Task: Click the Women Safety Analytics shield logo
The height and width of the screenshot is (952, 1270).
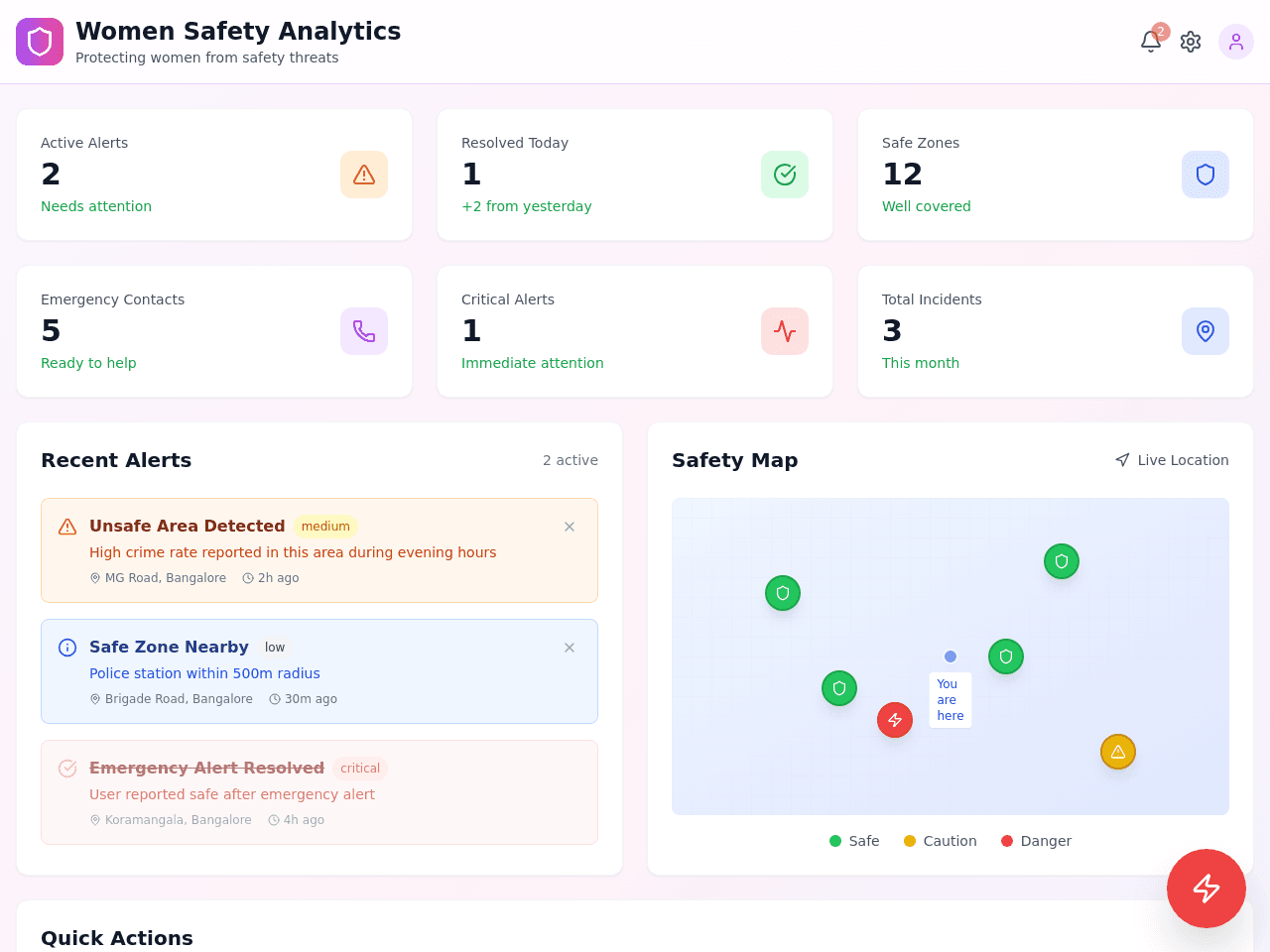Action: 40,42
